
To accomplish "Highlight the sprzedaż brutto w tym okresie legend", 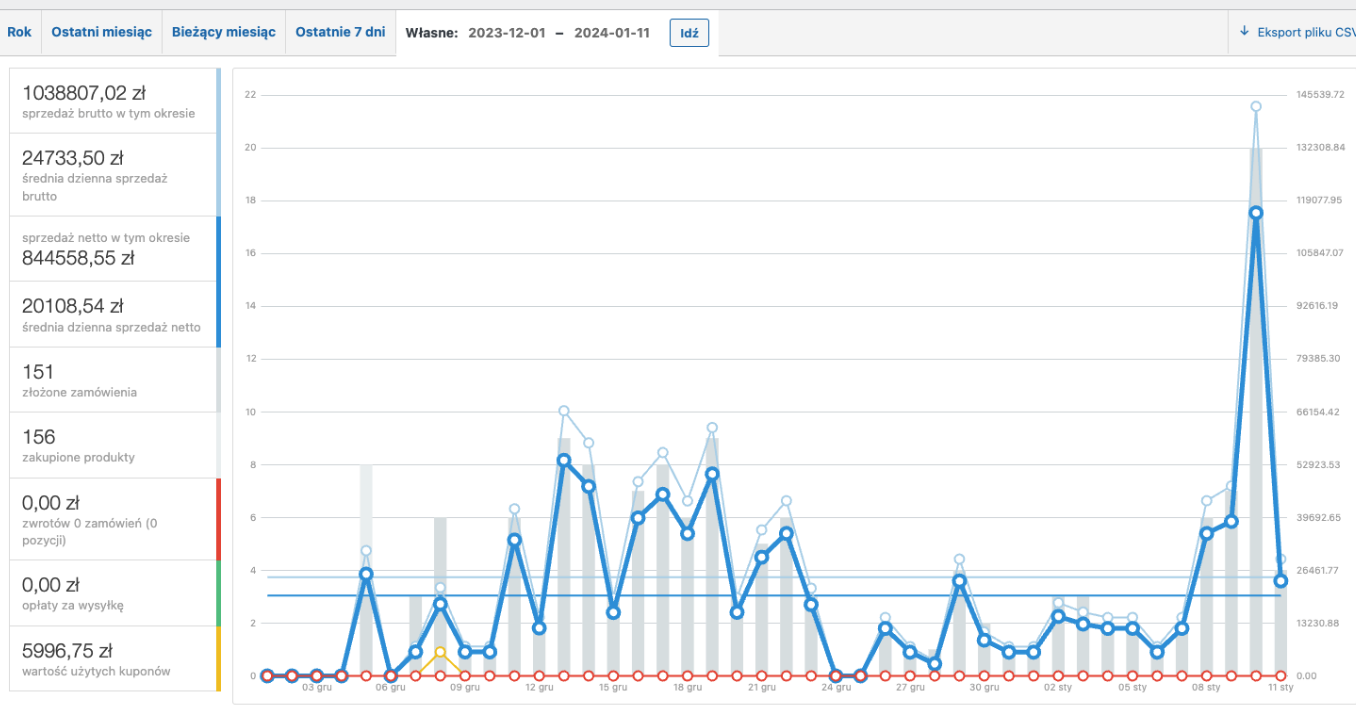I will [x=115, y=101].
